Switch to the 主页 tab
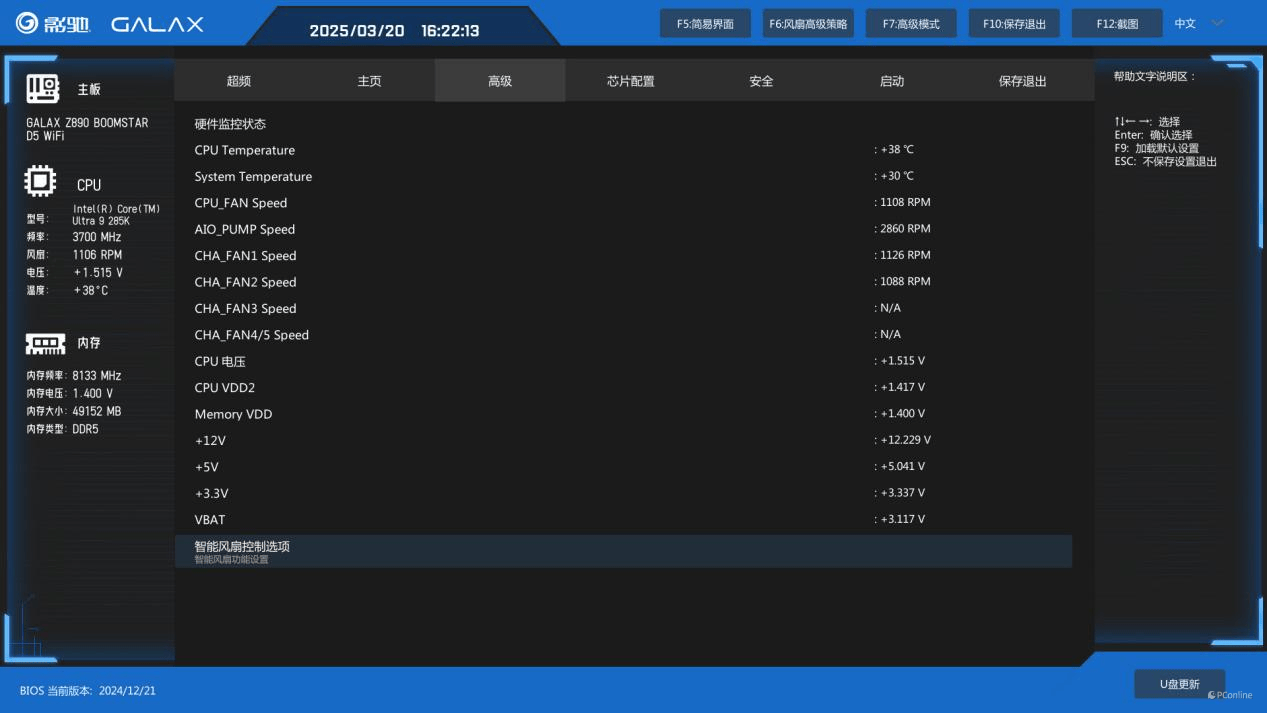The width and height of the screenshot is (1267, 713). 369,81
